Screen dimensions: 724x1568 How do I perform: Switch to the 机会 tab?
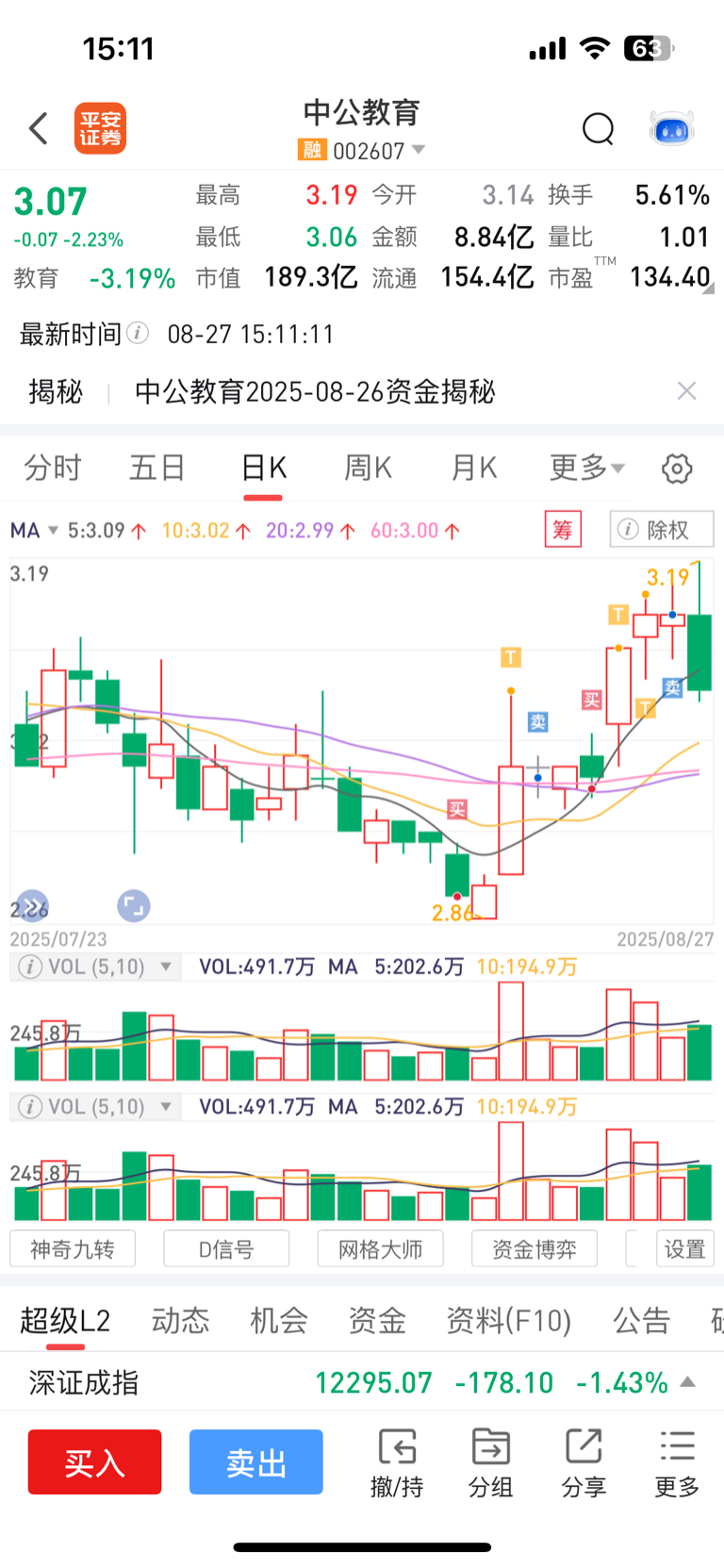click(278, 1321)
